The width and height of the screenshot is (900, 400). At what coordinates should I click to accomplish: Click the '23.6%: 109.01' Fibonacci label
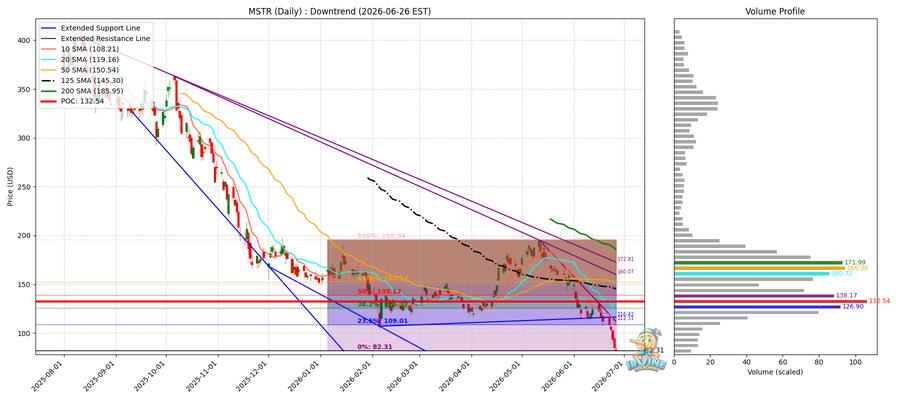[382, 321]
